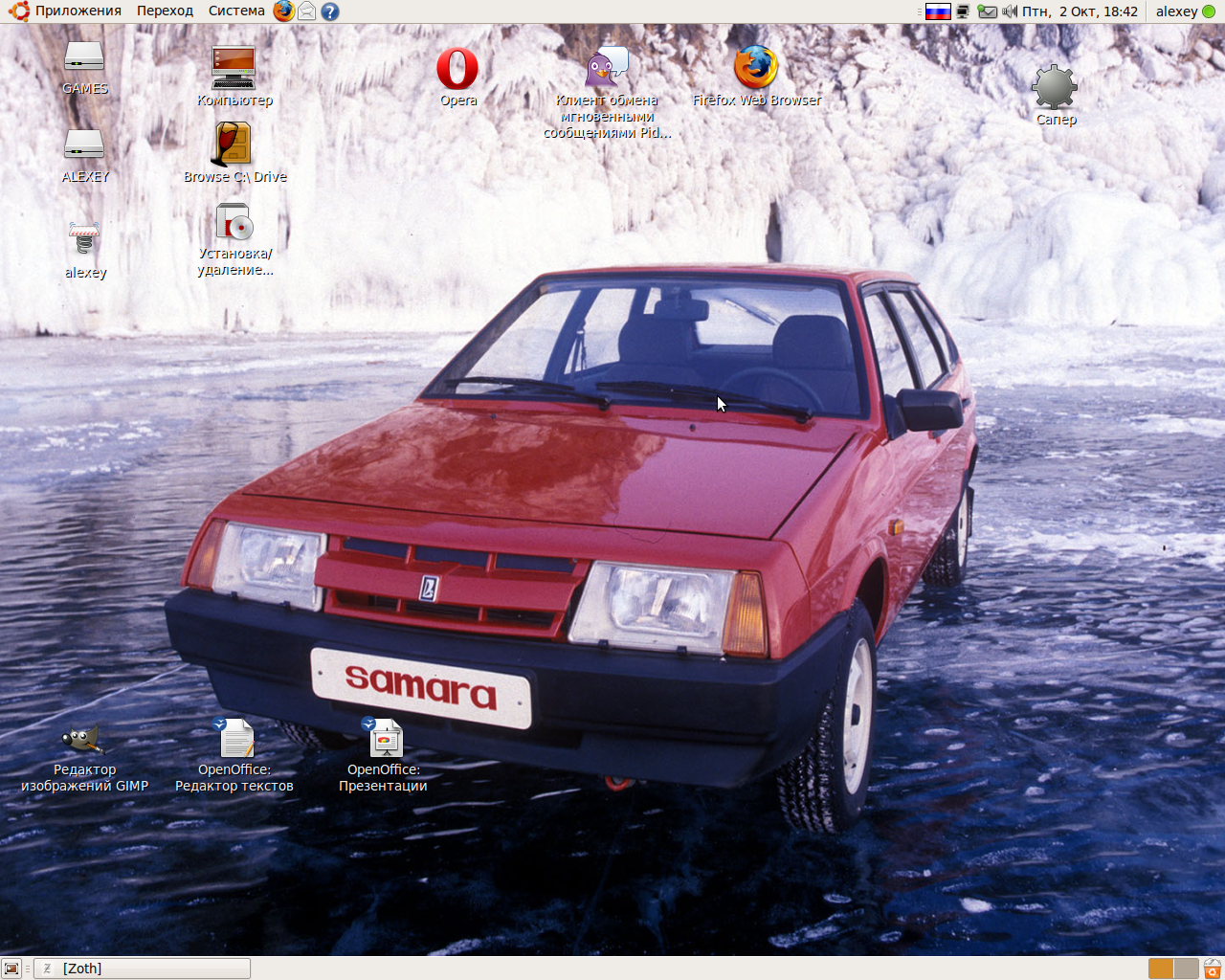Screen dimensions: 1225x980
Task: Open the Приложения menu
Action: coord(66,11)
